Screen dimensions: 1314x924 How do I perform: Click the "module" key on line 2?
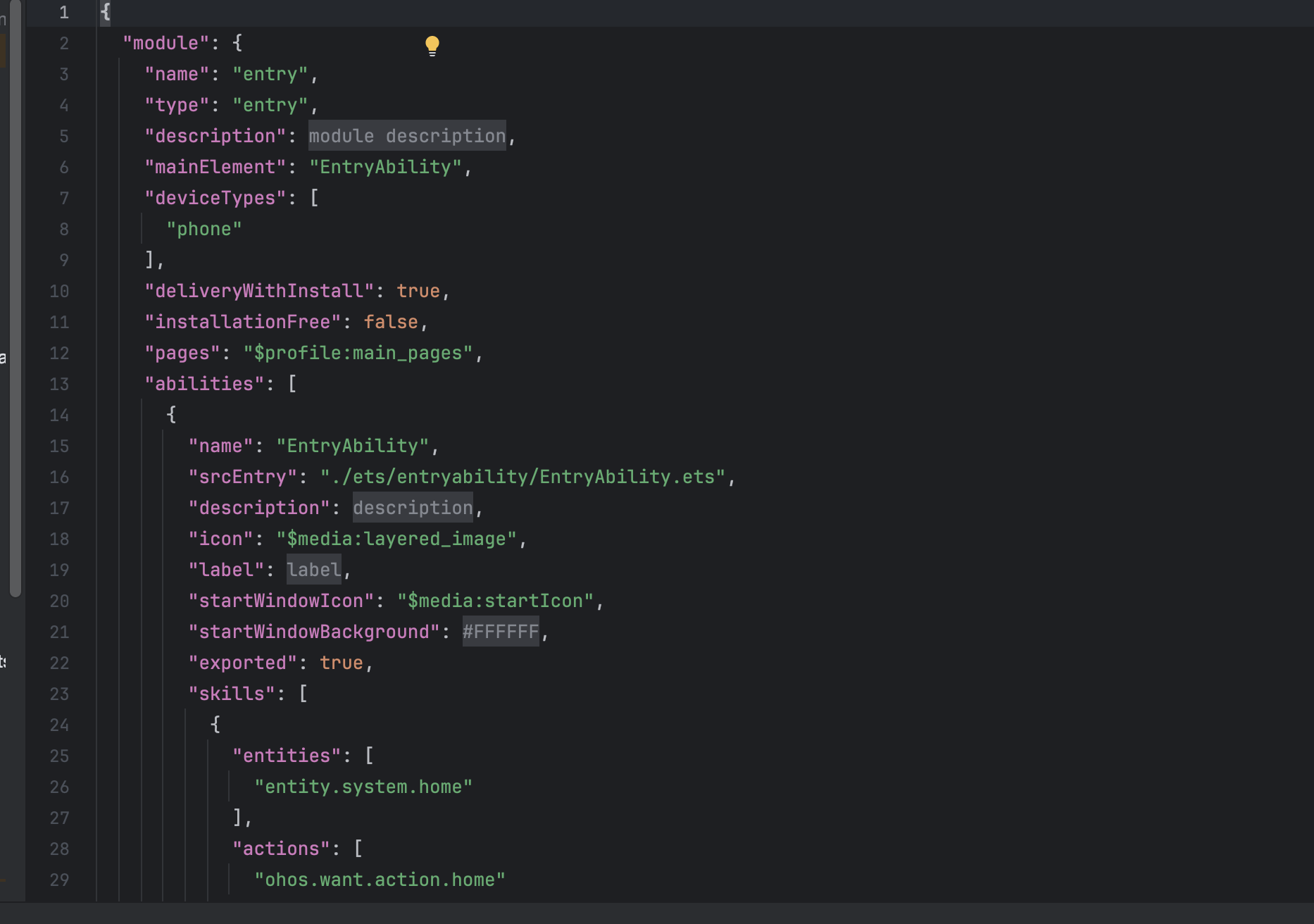click(x=166, y=43)
